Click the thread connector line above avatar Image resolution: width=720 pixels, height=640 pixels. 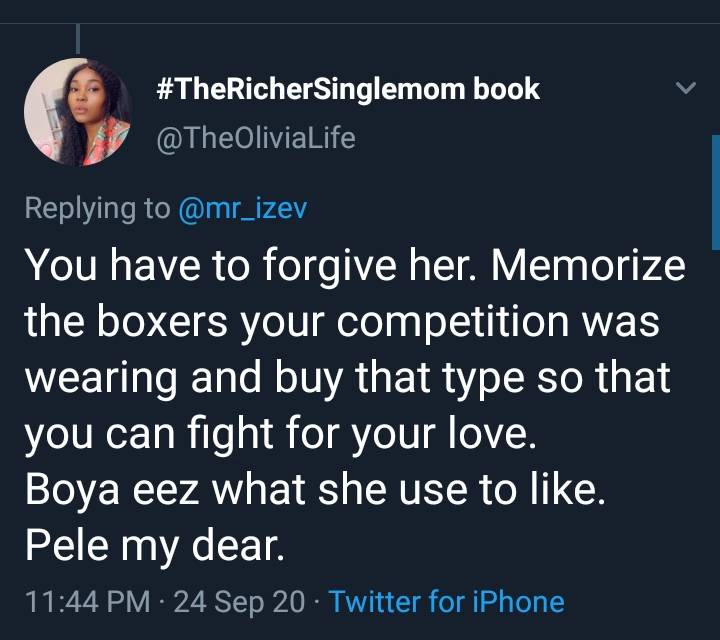(x=78, y=38)
